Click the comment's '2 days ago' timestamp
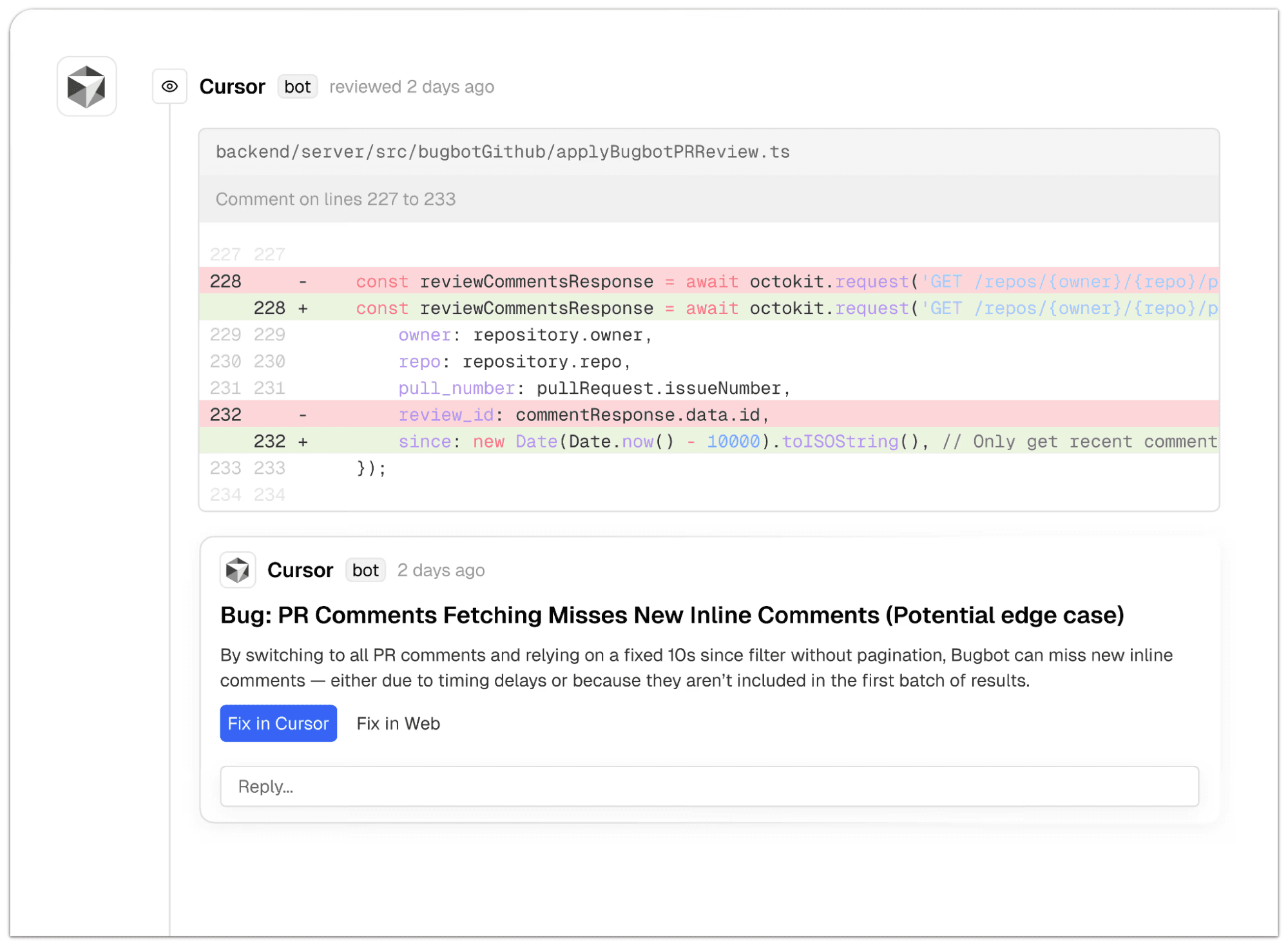1288x947 pixels. (441, 570)
